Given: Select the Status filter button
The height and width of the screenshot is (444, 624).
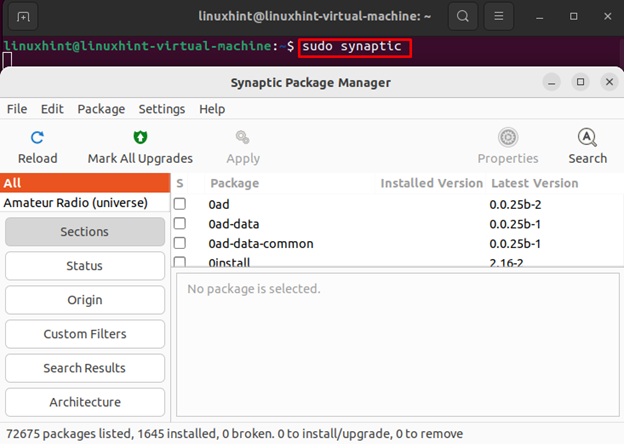Looking at the screenshot, I should click(x=85, y=266).
